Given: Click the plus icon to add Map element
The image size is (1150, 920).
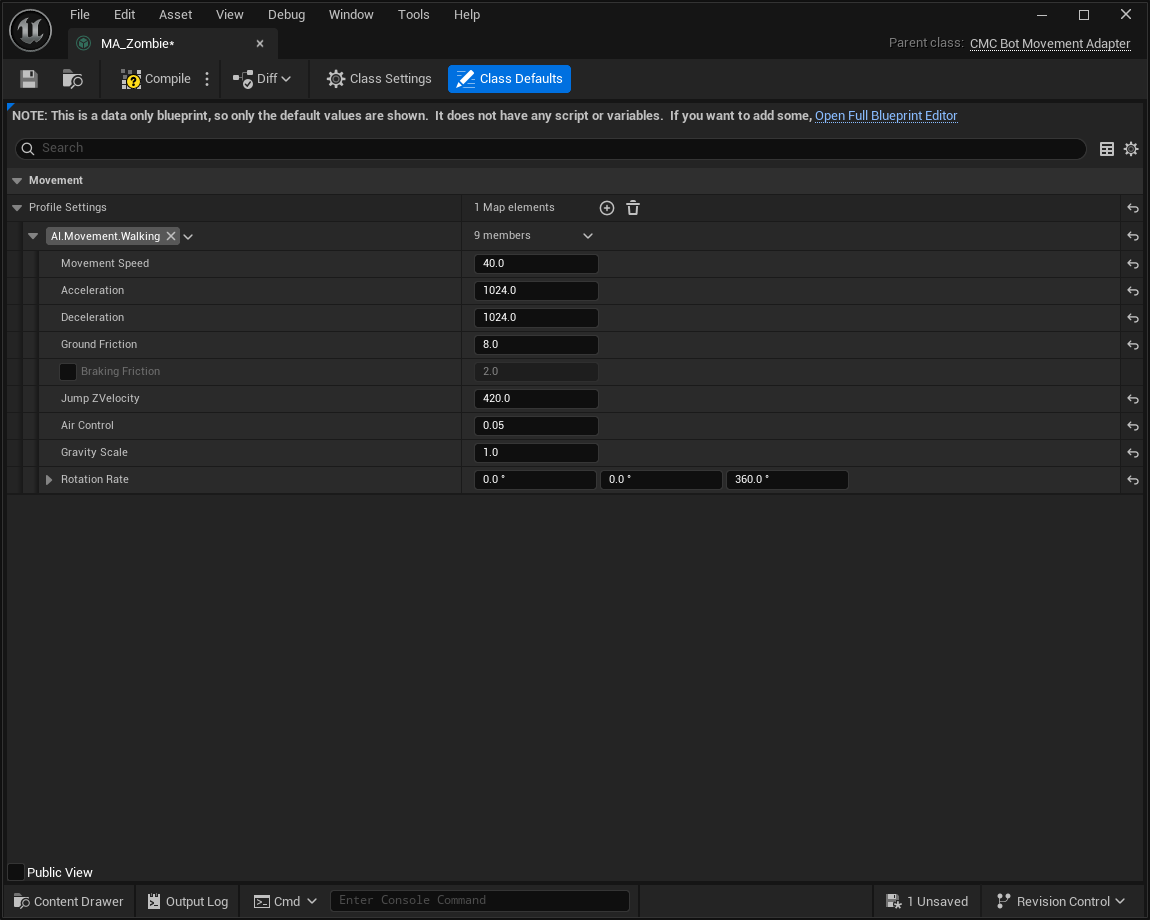Looking at the screenshot, I should pos(607,208).
